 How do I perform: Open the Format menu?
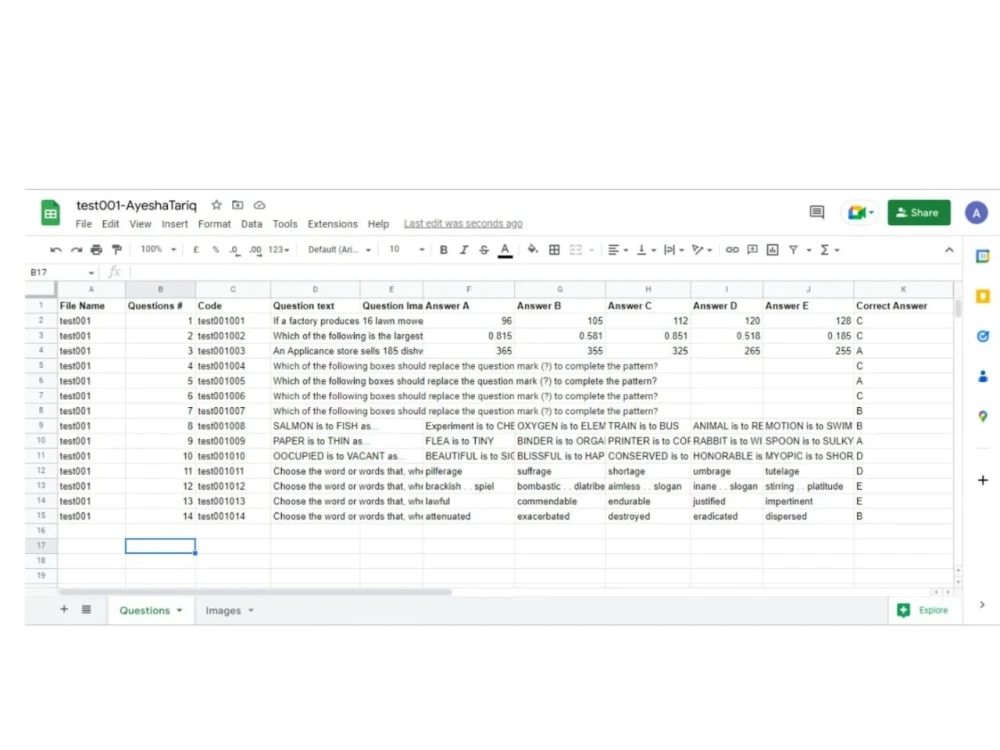tap(214, 224)
